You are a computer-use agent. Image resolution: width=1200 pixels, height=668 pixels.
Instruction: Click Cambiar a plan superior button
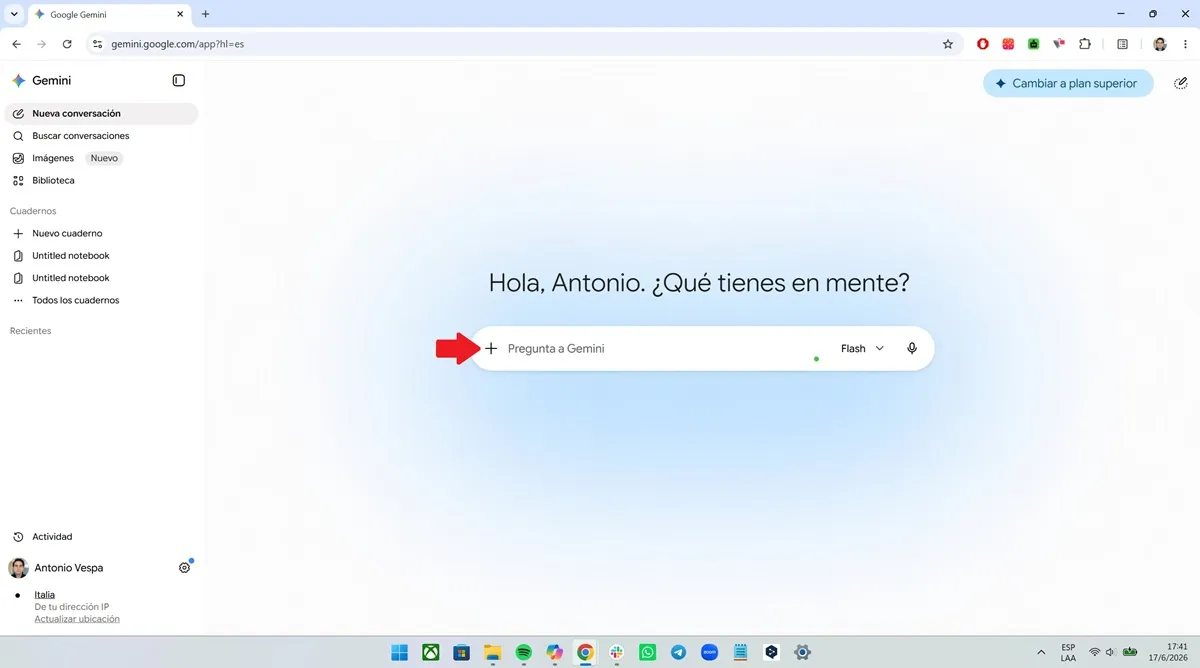(x=1068, y=83)
